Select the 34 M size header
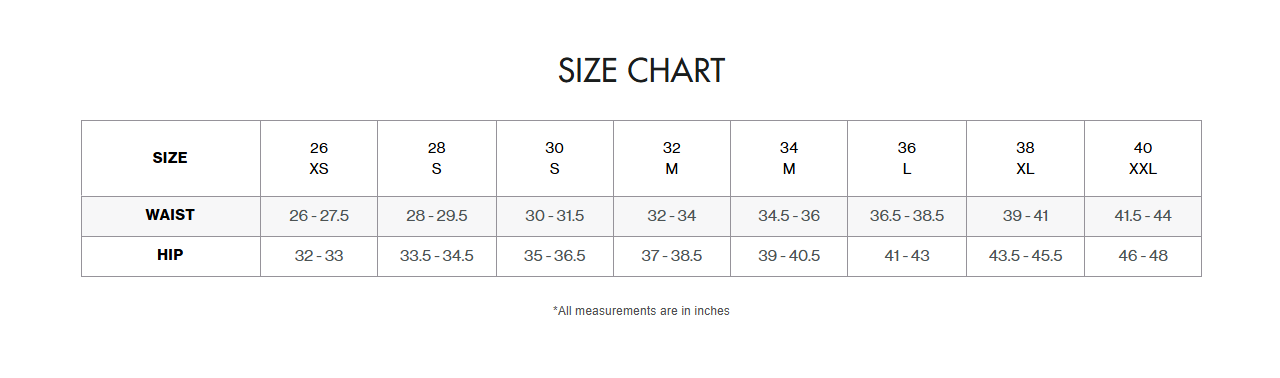1280x378 pixels. [789, 158]
